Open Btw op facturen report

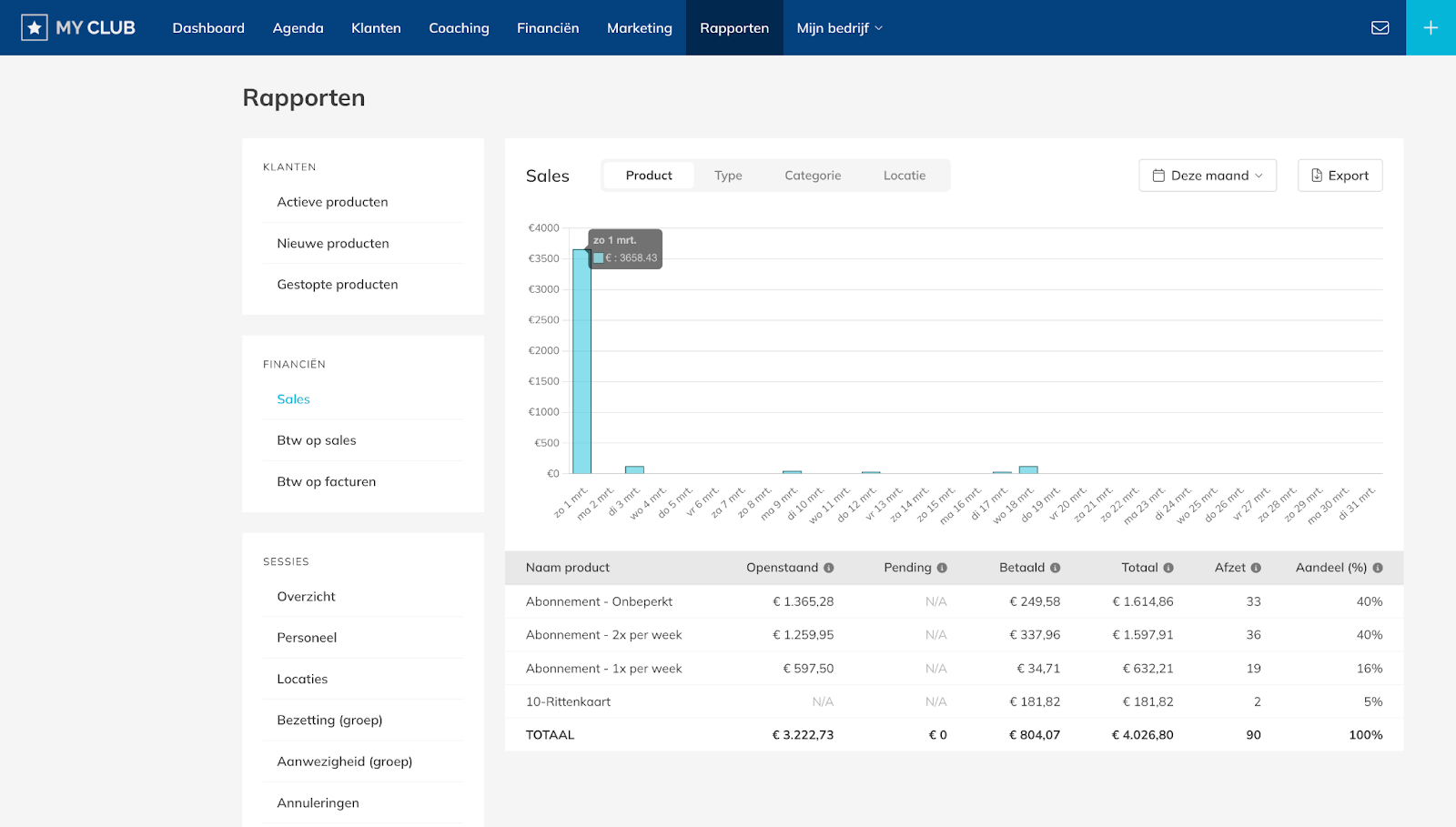point(326,482)
